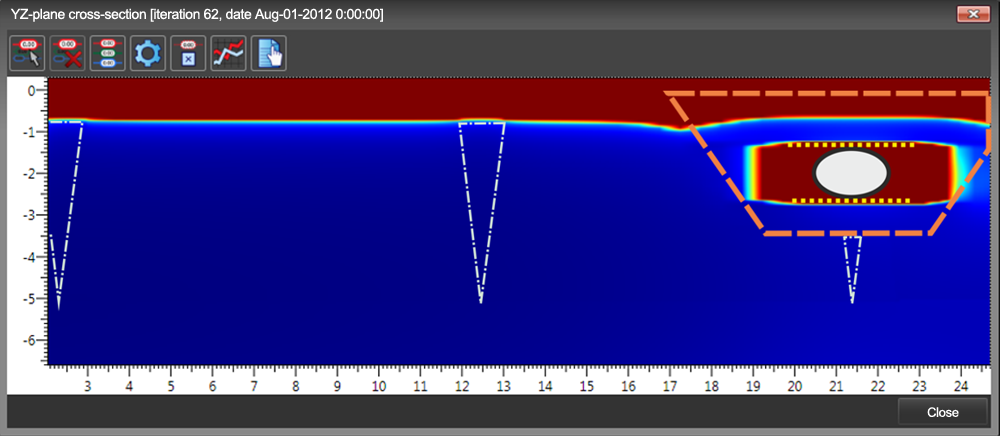Click the contour label with checkbox icon
Viewport: 1000px width, 436px height.
[x=188, y=54]
